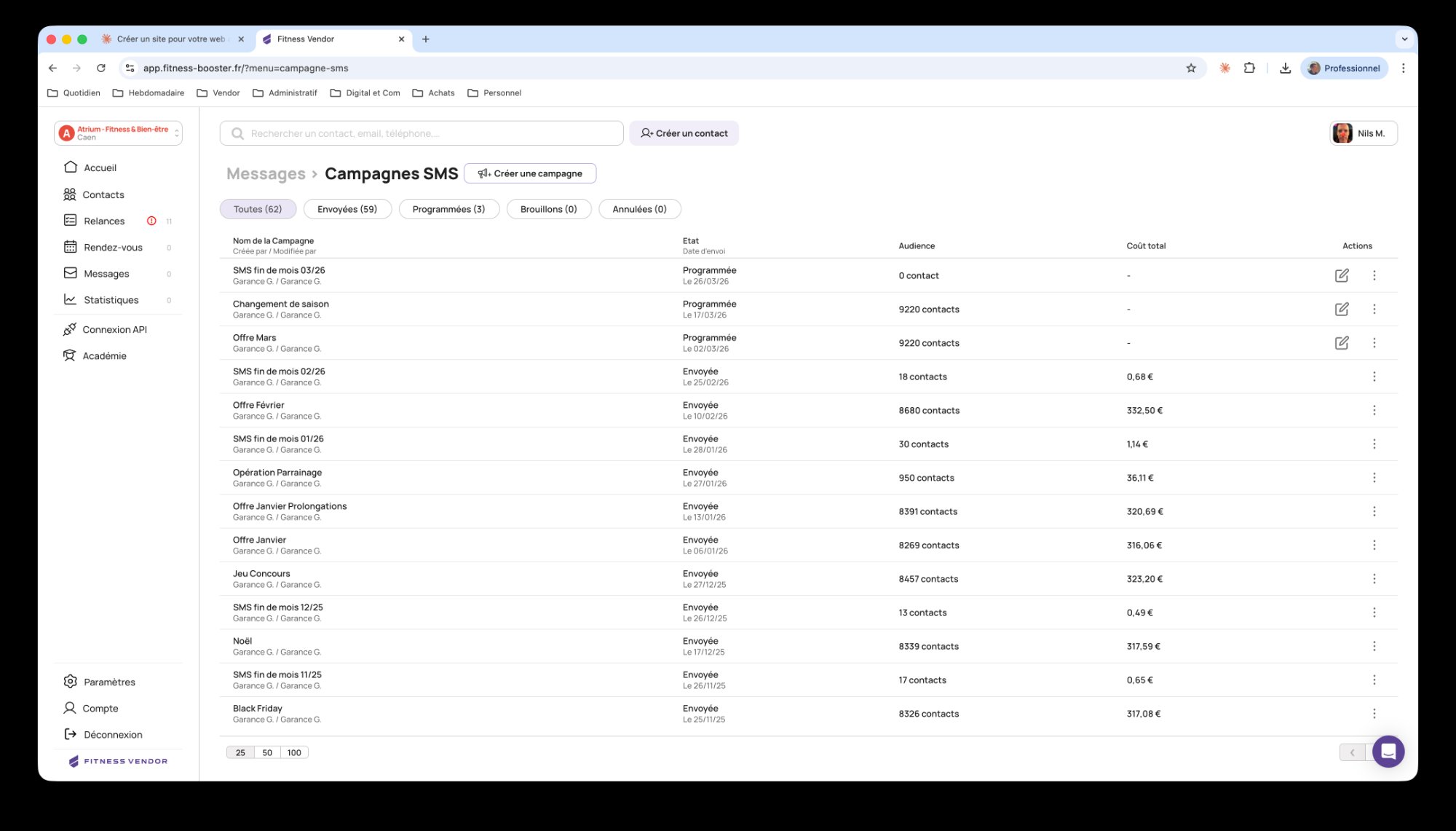Select the Accueil home icon

(x=70, y=168)
